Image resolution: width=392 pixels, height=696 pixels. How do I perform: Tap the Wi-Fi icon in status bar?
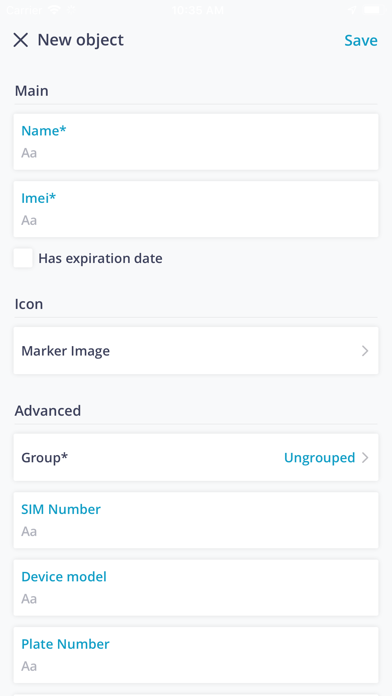tap(55, 10)
